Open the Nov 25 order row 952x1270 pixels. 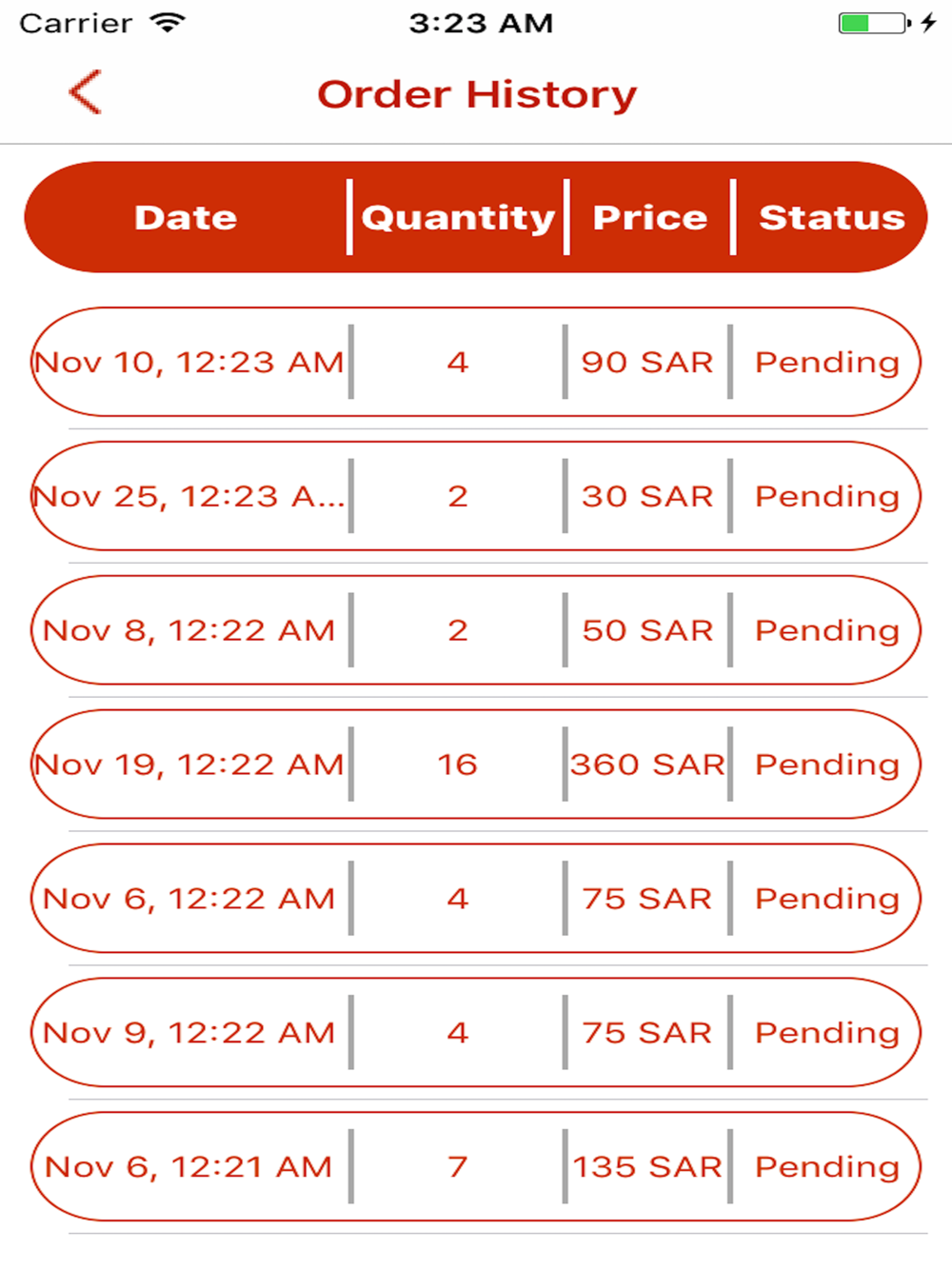coord(476,496)
